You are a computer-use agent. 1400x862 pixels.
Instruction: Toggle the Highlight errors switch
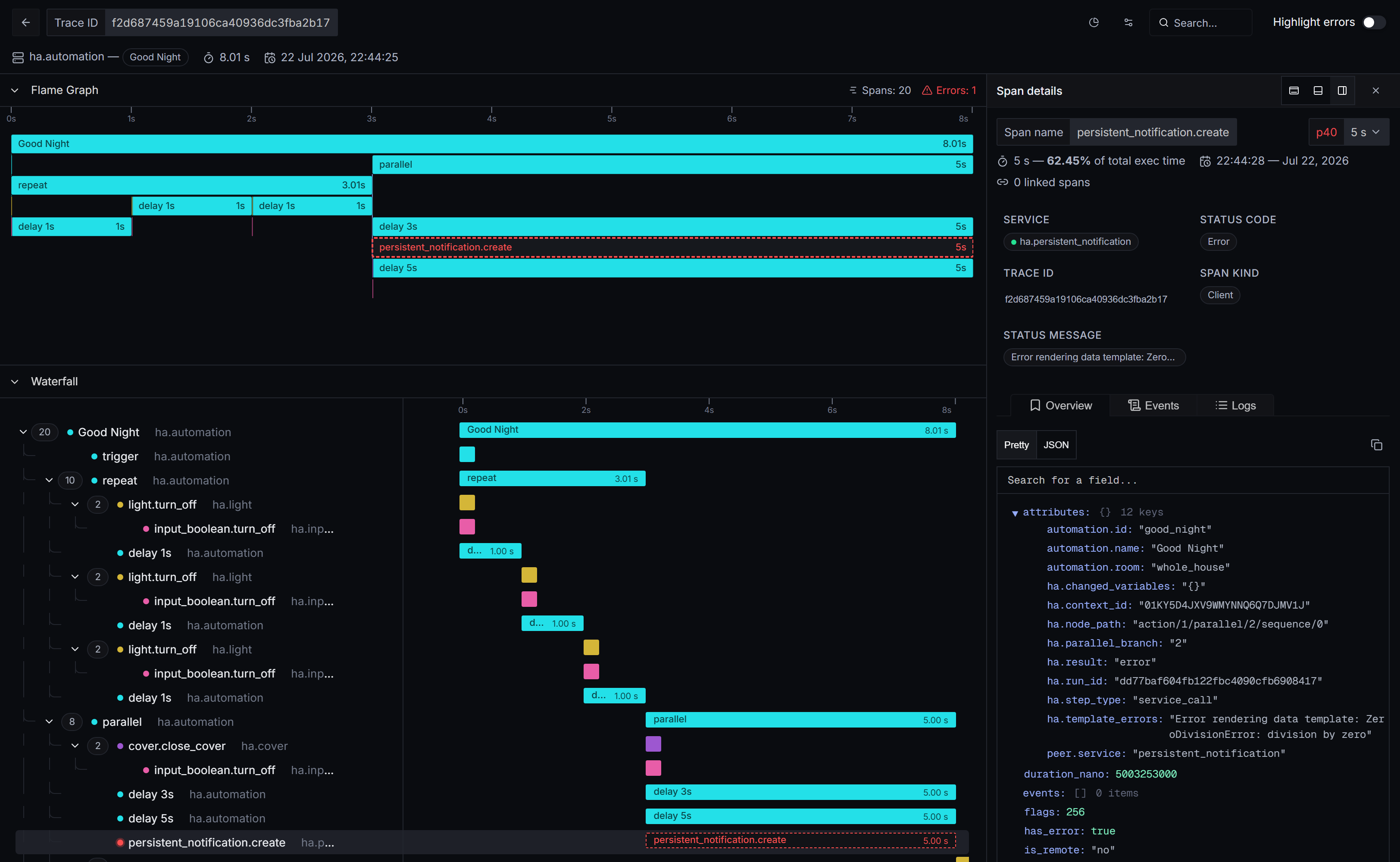click(1373, 22)
